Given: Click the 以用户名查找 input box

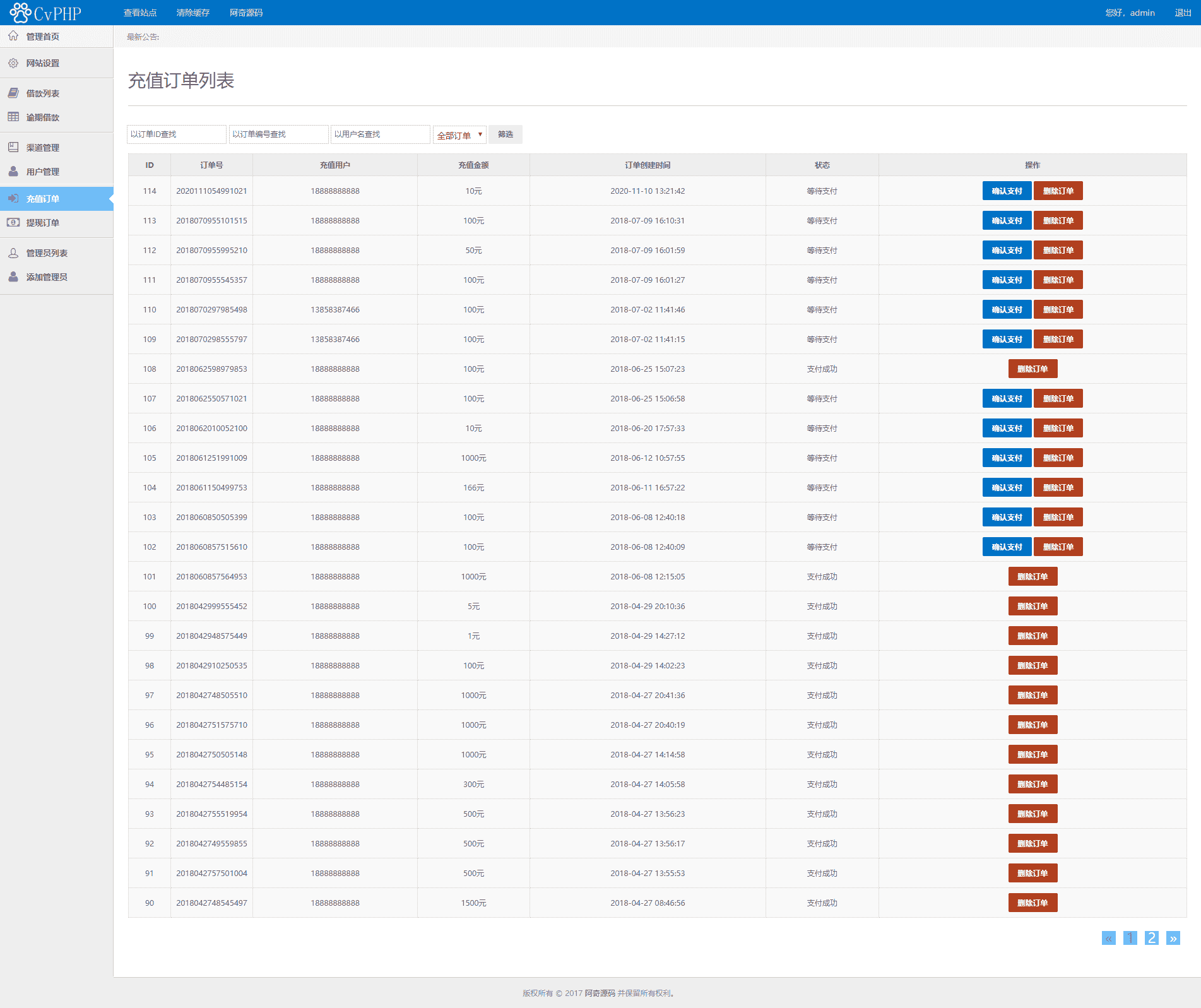Looking at the screenshot, I should (x=380, y=134).
